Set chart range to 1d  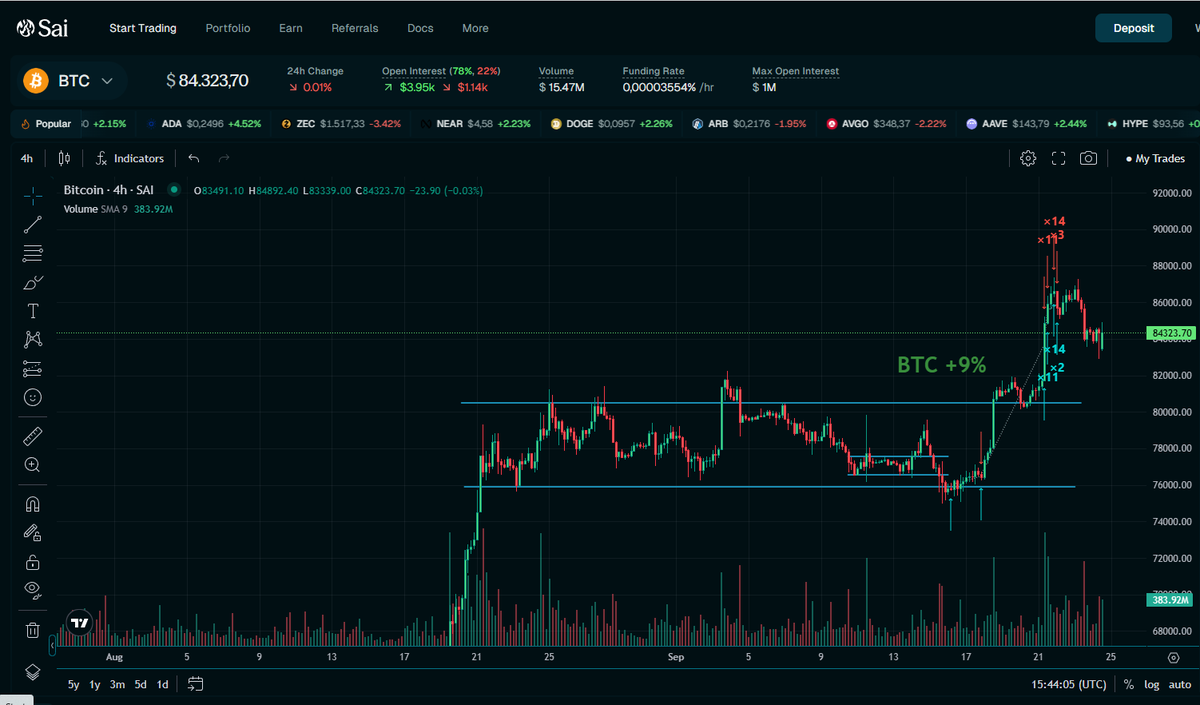pos(162,685)
